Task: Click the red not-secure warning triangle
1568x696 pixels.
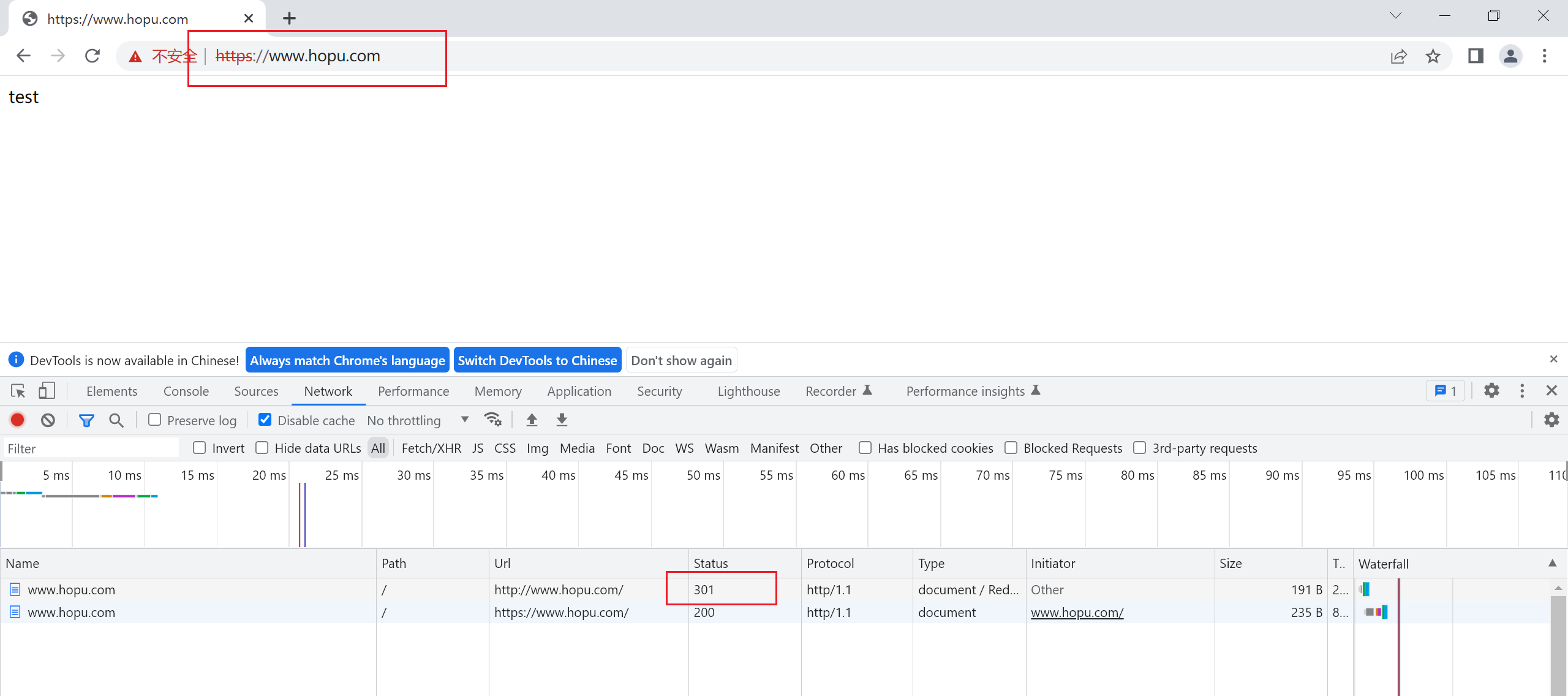Action: [x=135, y=56]
